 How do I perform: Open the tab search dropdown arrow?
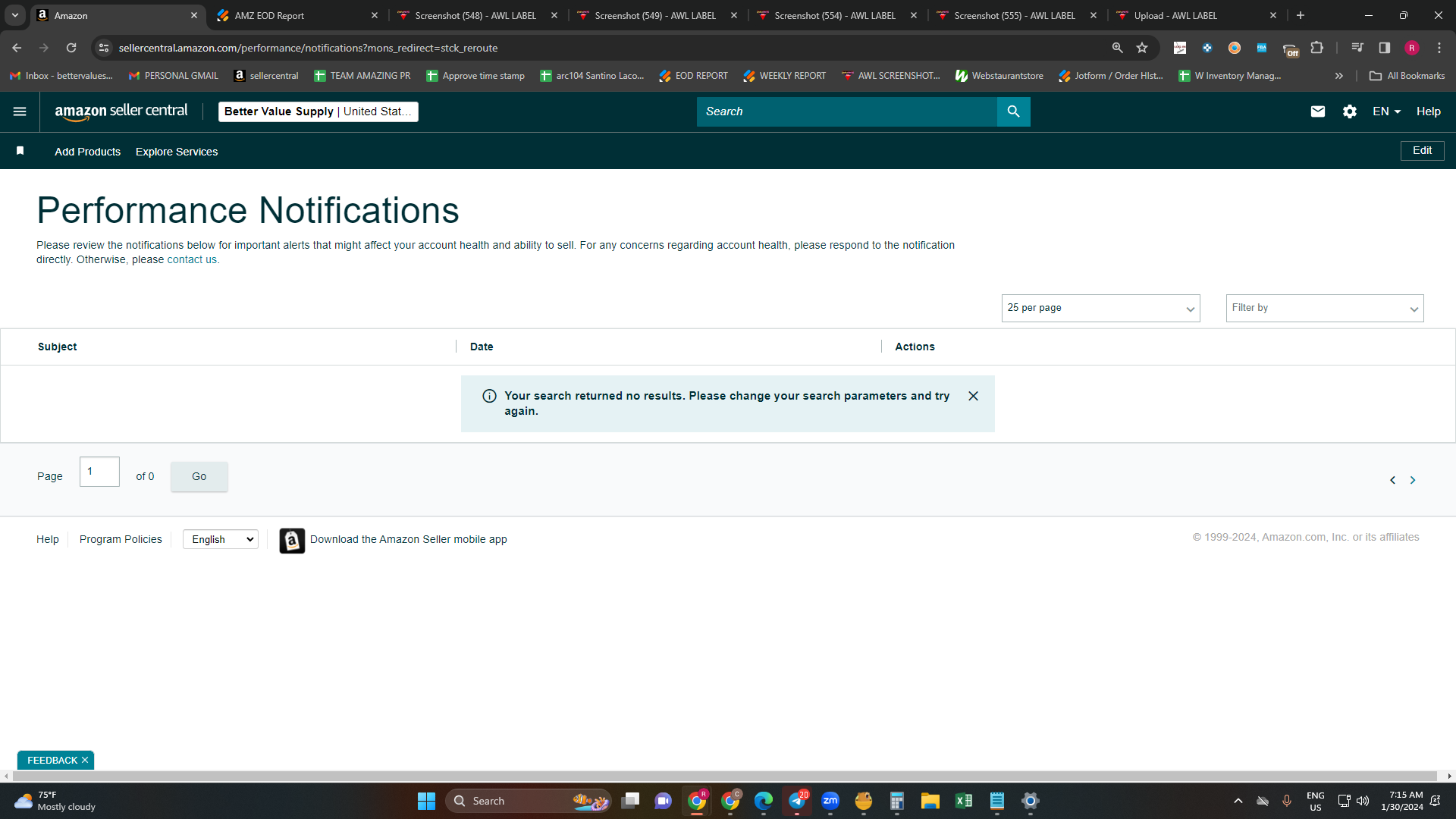pyautogui.click(x=15, y=15)
